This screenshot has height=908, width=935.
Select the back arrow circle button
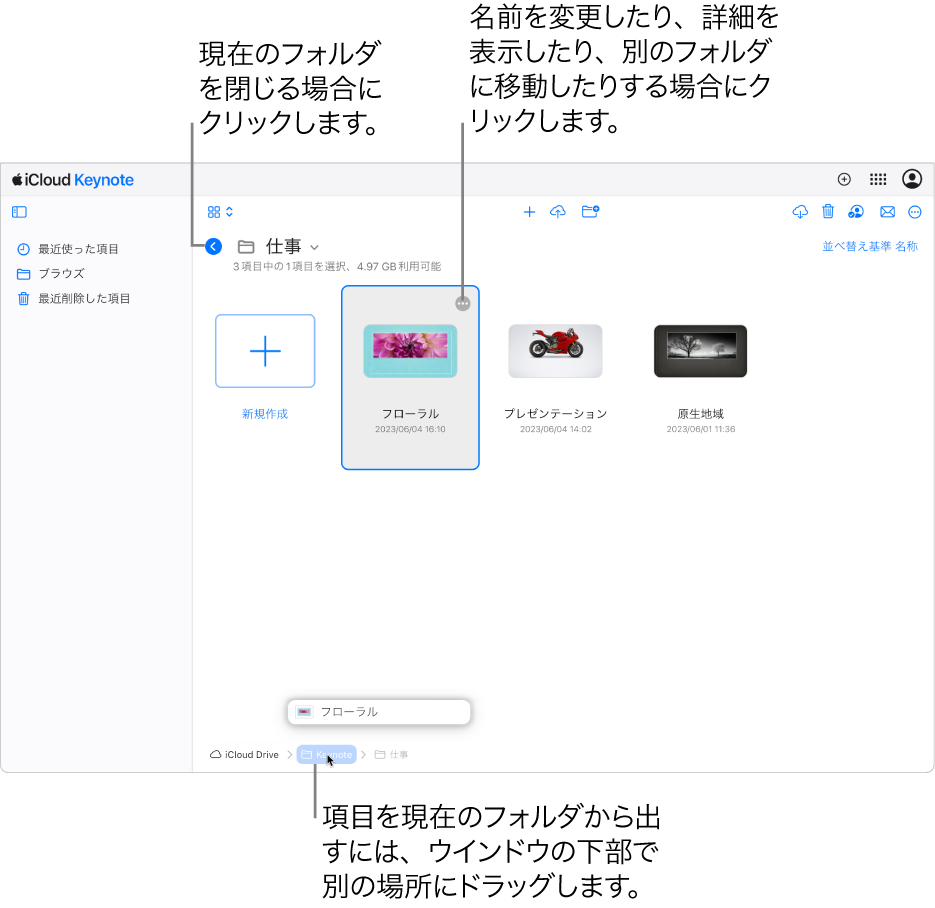point(213,246)
